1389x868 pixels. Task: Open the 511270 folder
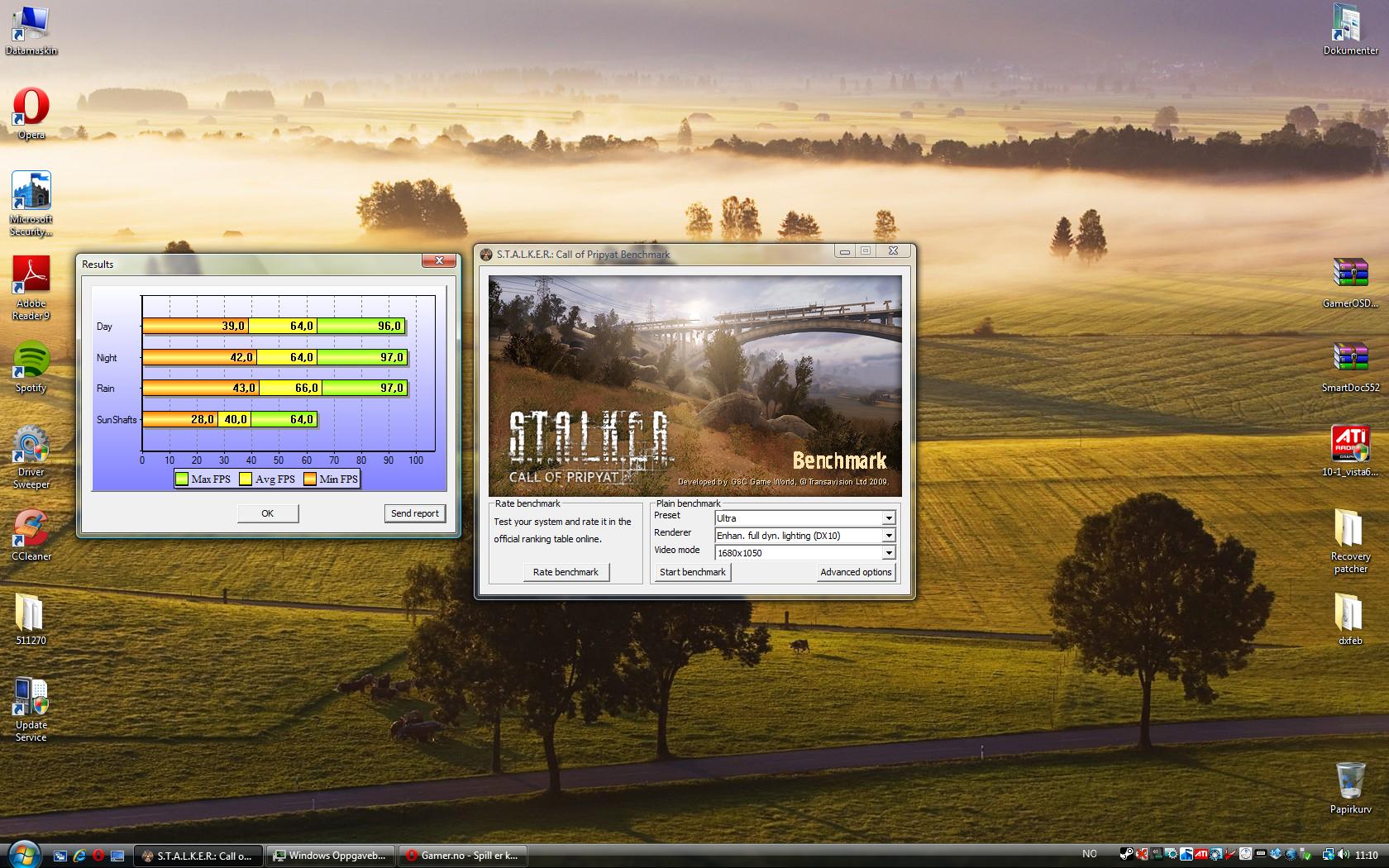coord(31,620)
